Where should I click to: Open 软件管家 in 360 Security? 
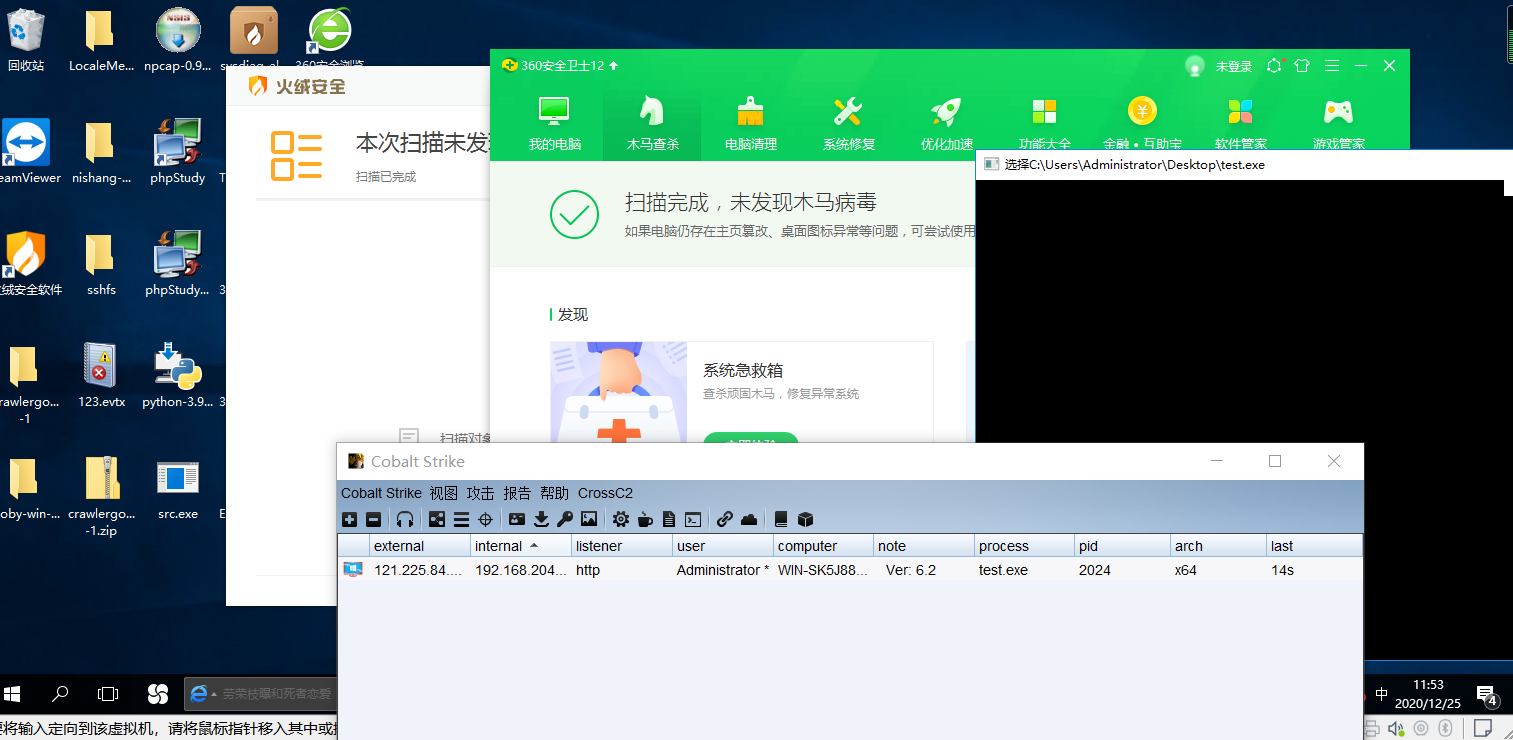1241,124
